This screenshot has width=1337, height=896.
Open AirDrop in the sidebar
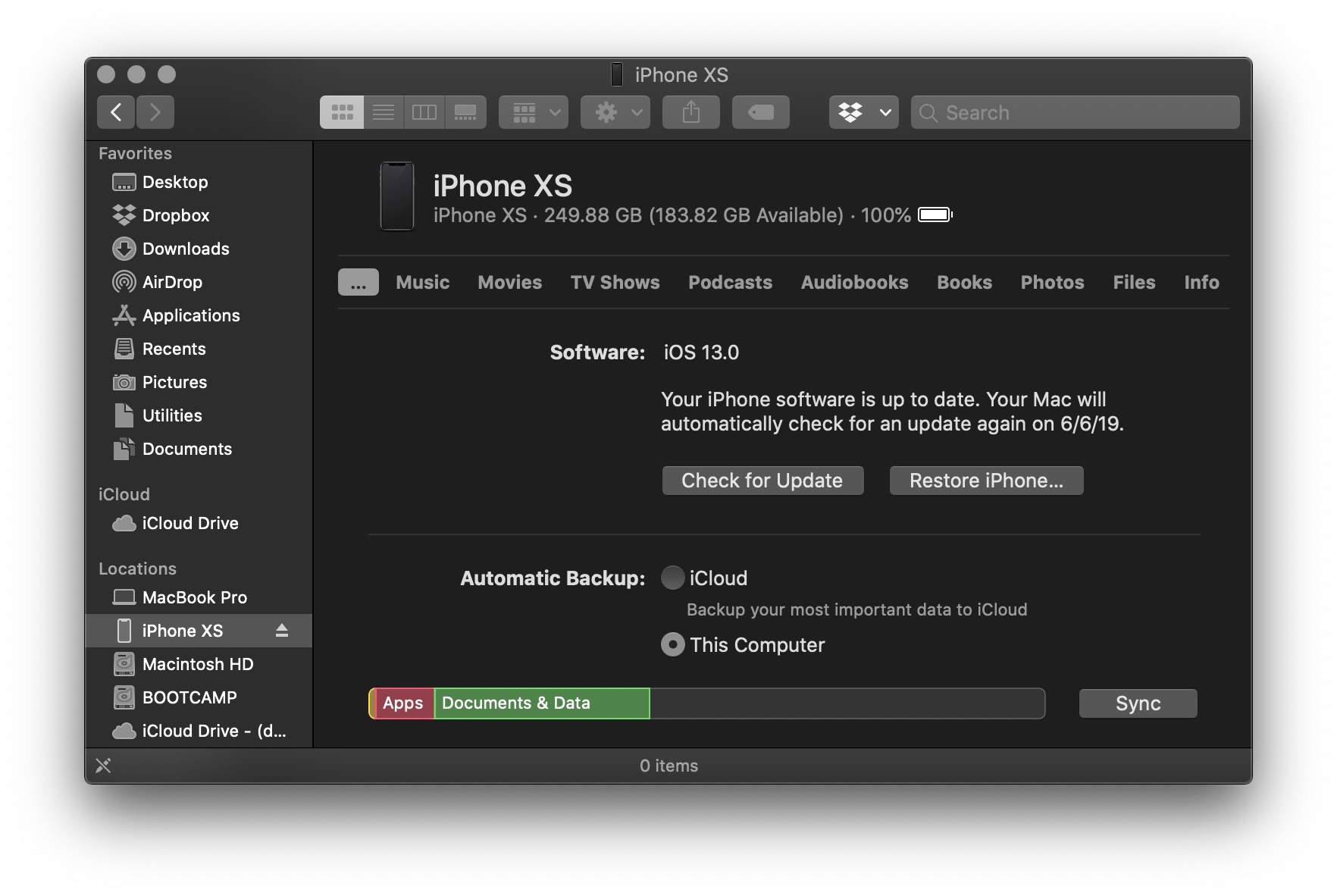tap(199, 282)
